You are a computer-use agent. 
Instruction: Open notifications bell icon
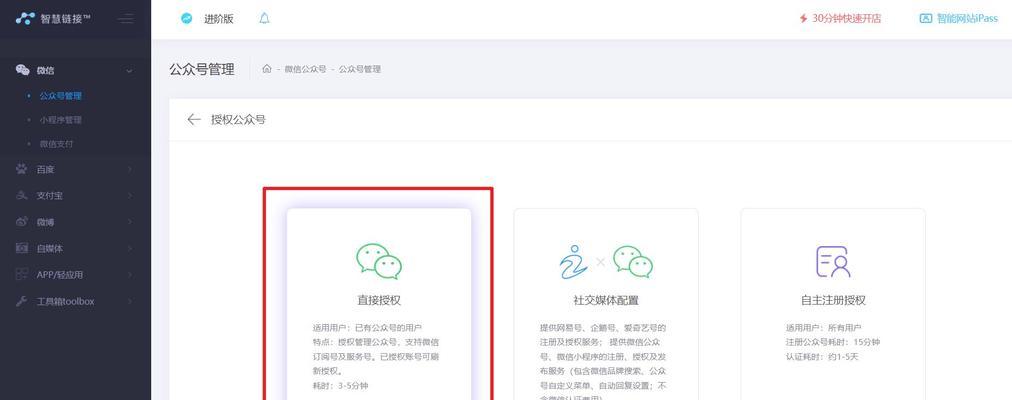coord(264,18)
